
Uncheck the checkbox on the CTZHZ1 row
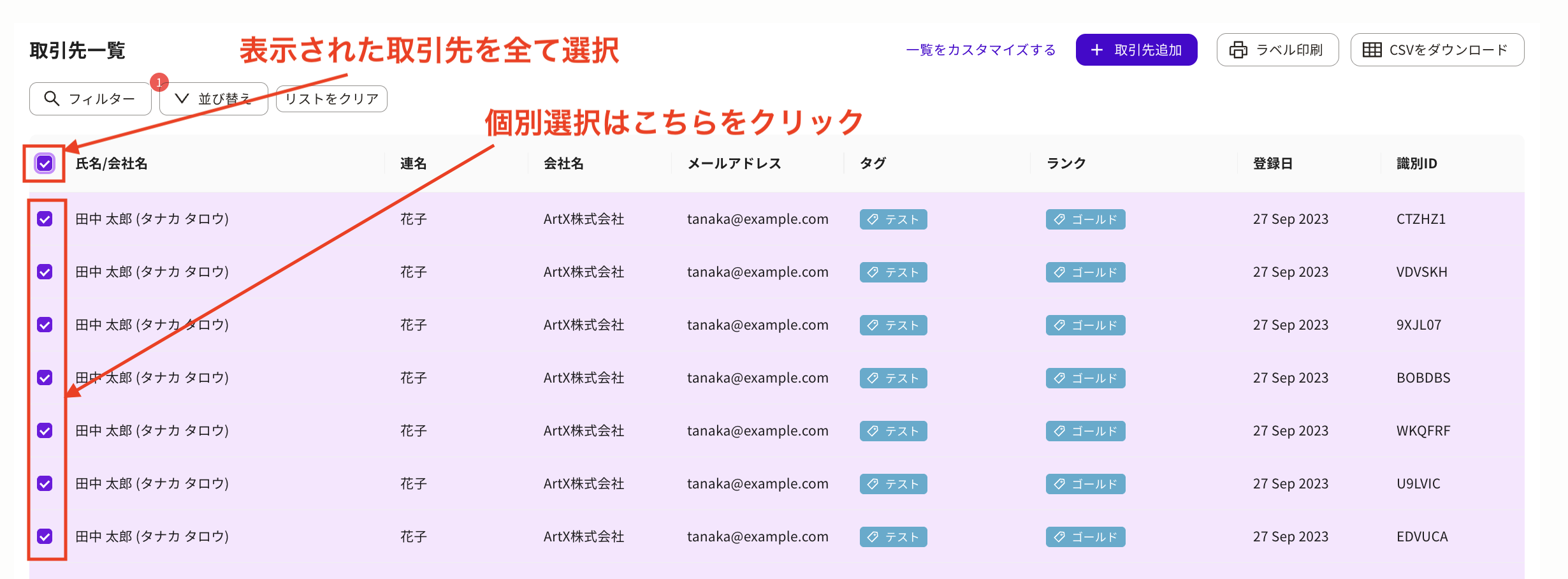pos(45,219)
